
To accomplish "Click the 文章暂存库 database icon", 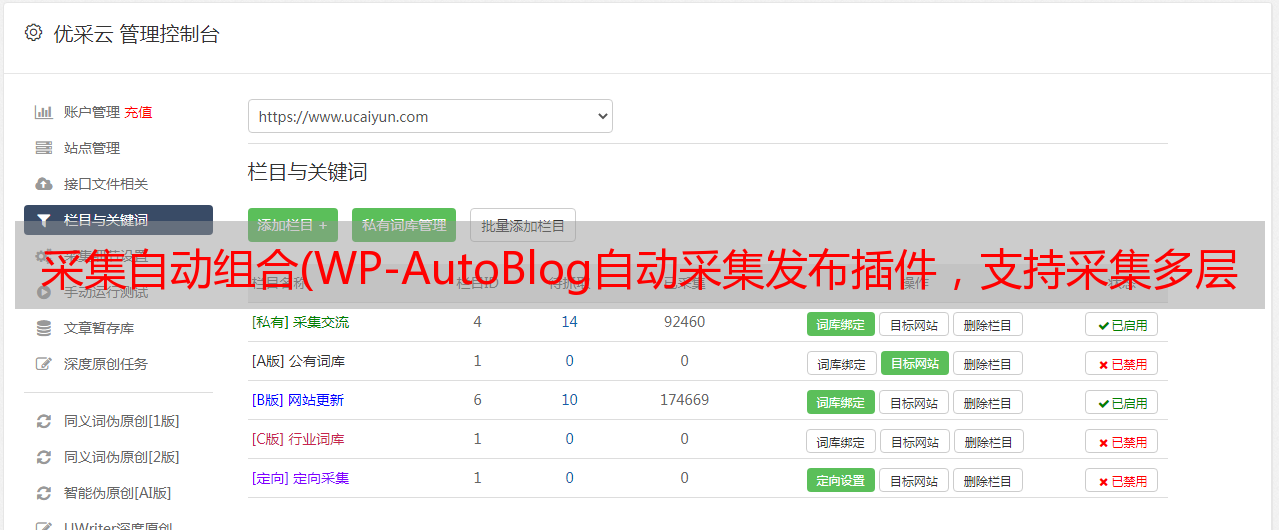I will click(43, 328).
